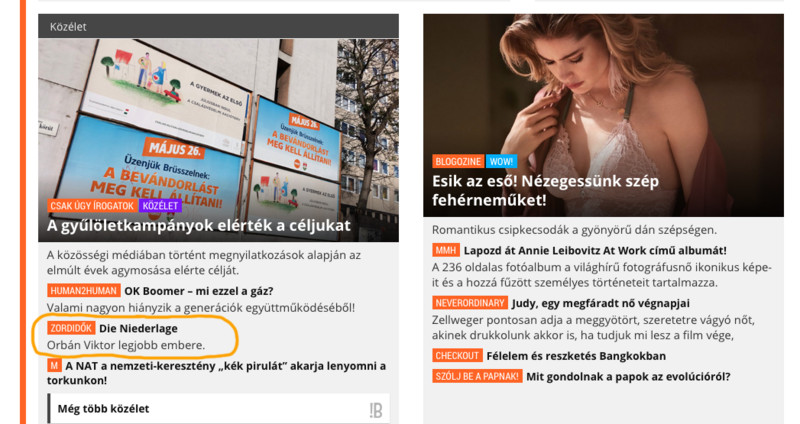Open article about A NAT nemzeti-keresztény kék pirulát
Screen dimensions: 800x424
(x=216, y=373)
